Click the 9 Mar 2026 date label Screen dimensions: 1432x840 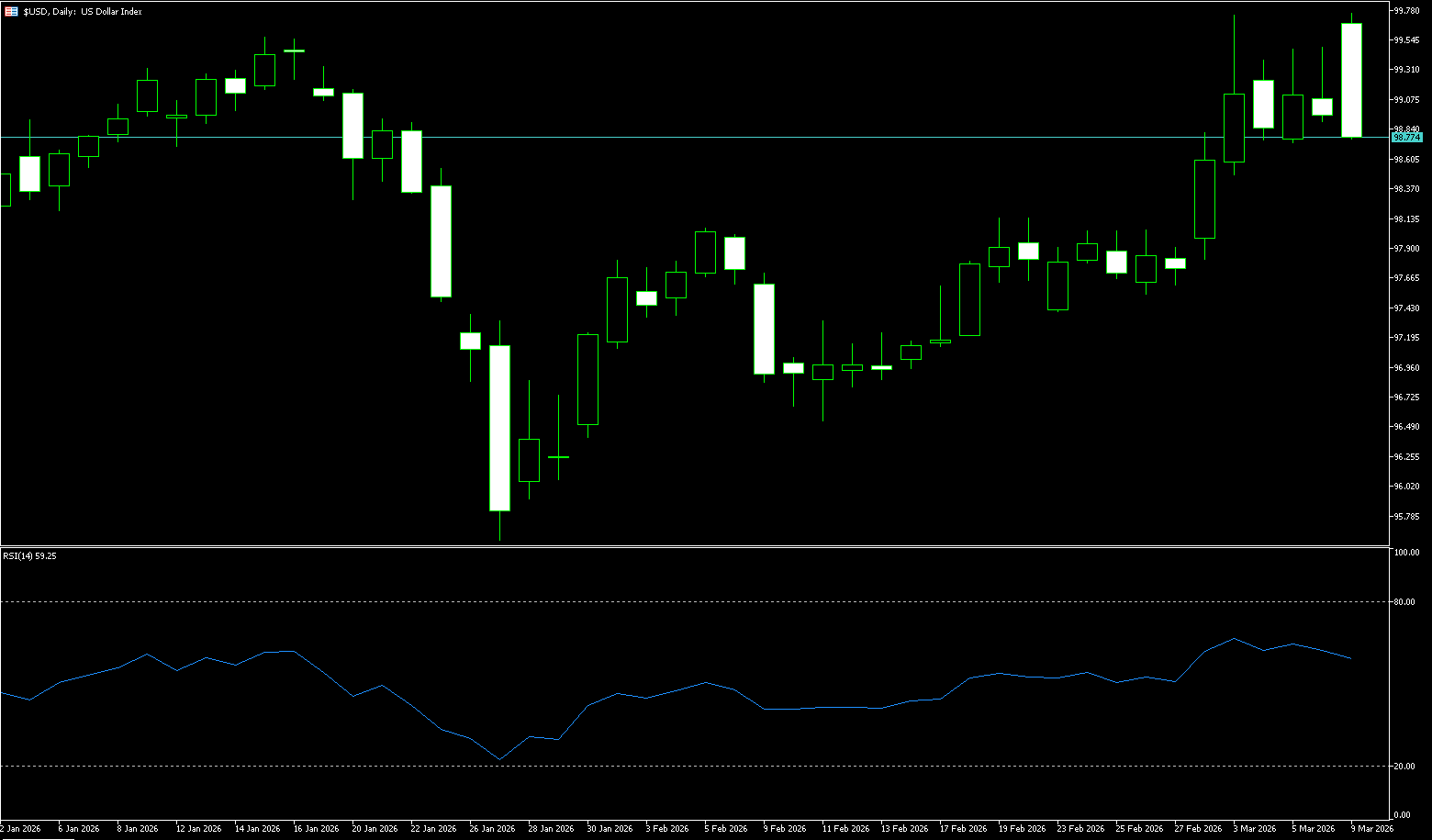tap(1371, 828)
